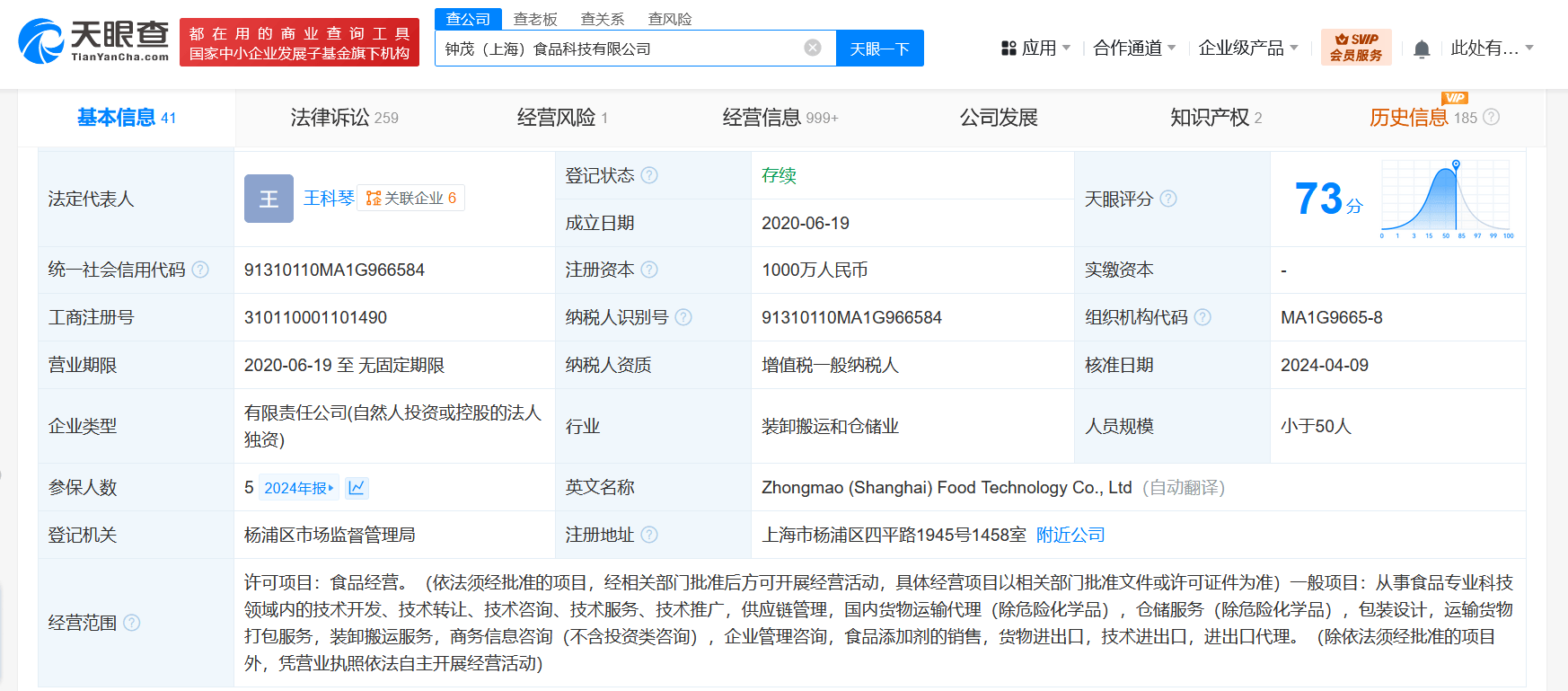Image resolution: width=1568 pixels, height=691 pixels.
Task: Click registered capital 1000万人民币
Action: (x=815, y=270)
